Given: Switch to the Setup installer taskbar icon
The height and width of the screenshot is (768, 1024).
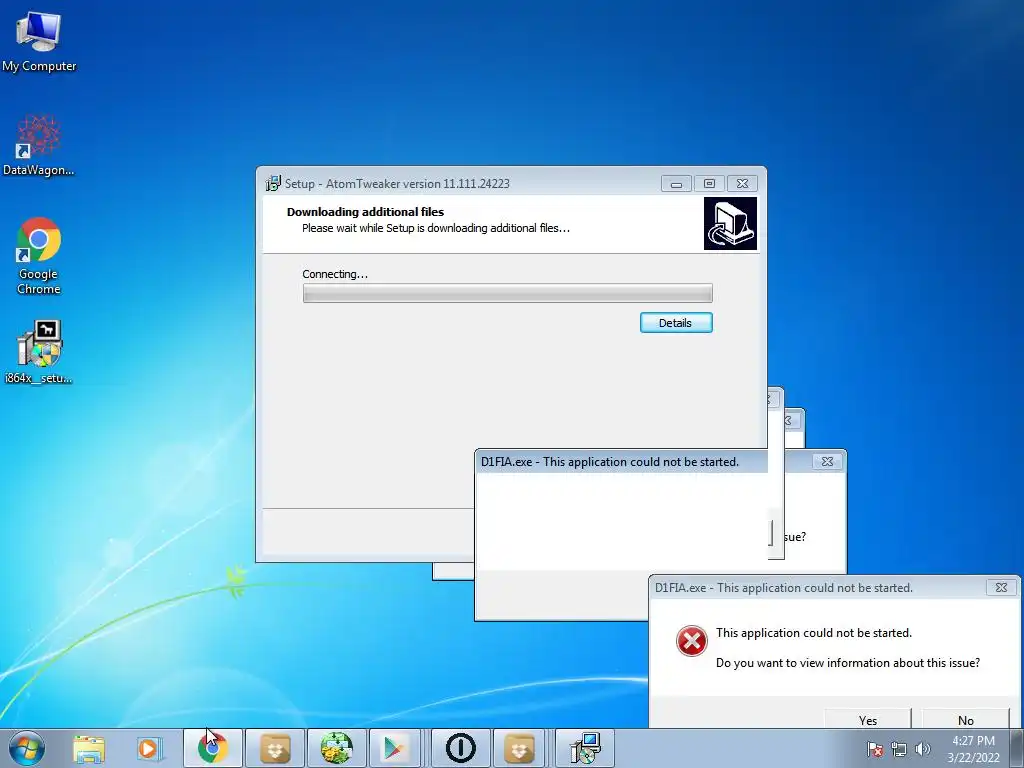Looking at the screenshot, I should pos(584,748).
